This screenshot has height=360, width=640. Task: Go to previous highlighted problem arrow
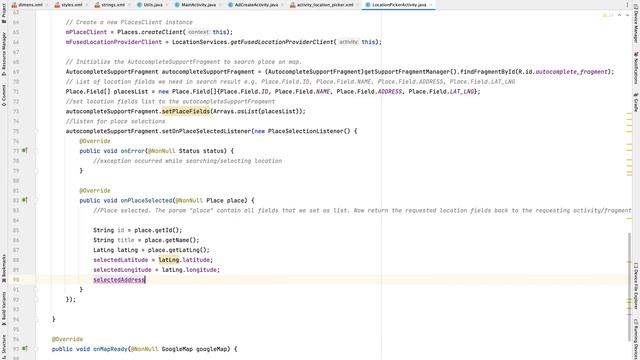619,15
